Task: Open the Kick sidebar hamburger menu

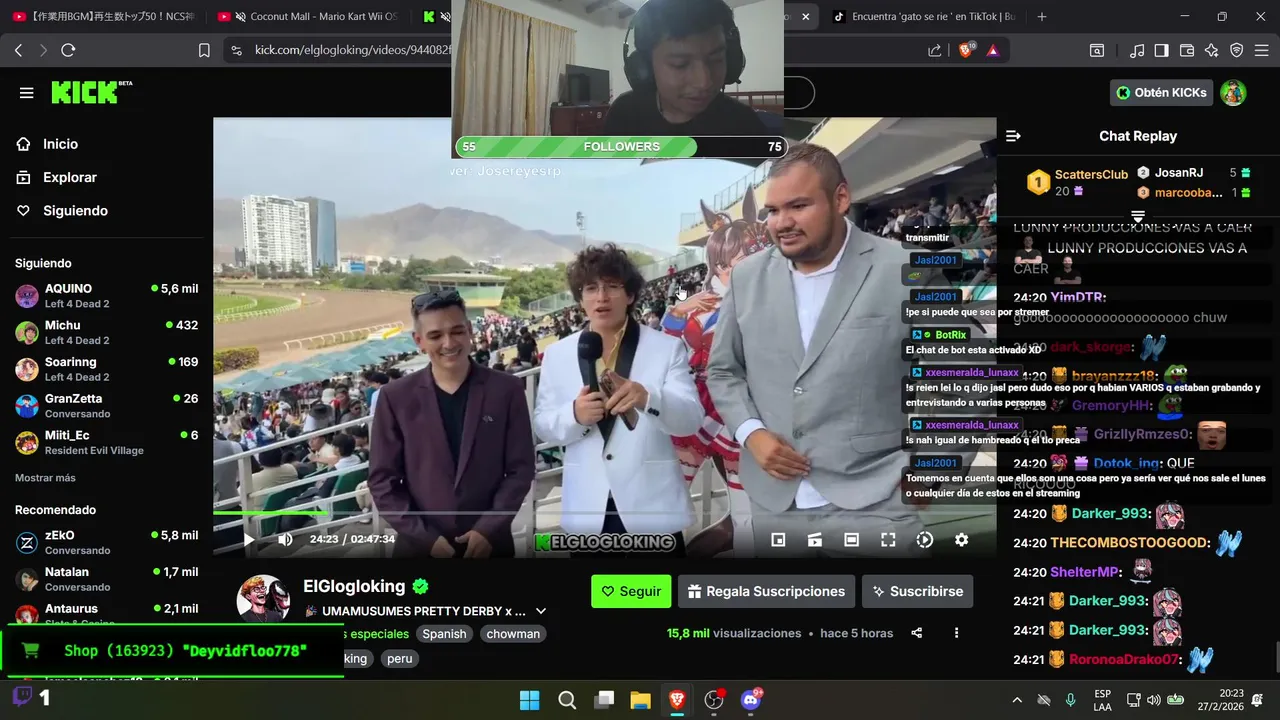Action: (27, 93)
